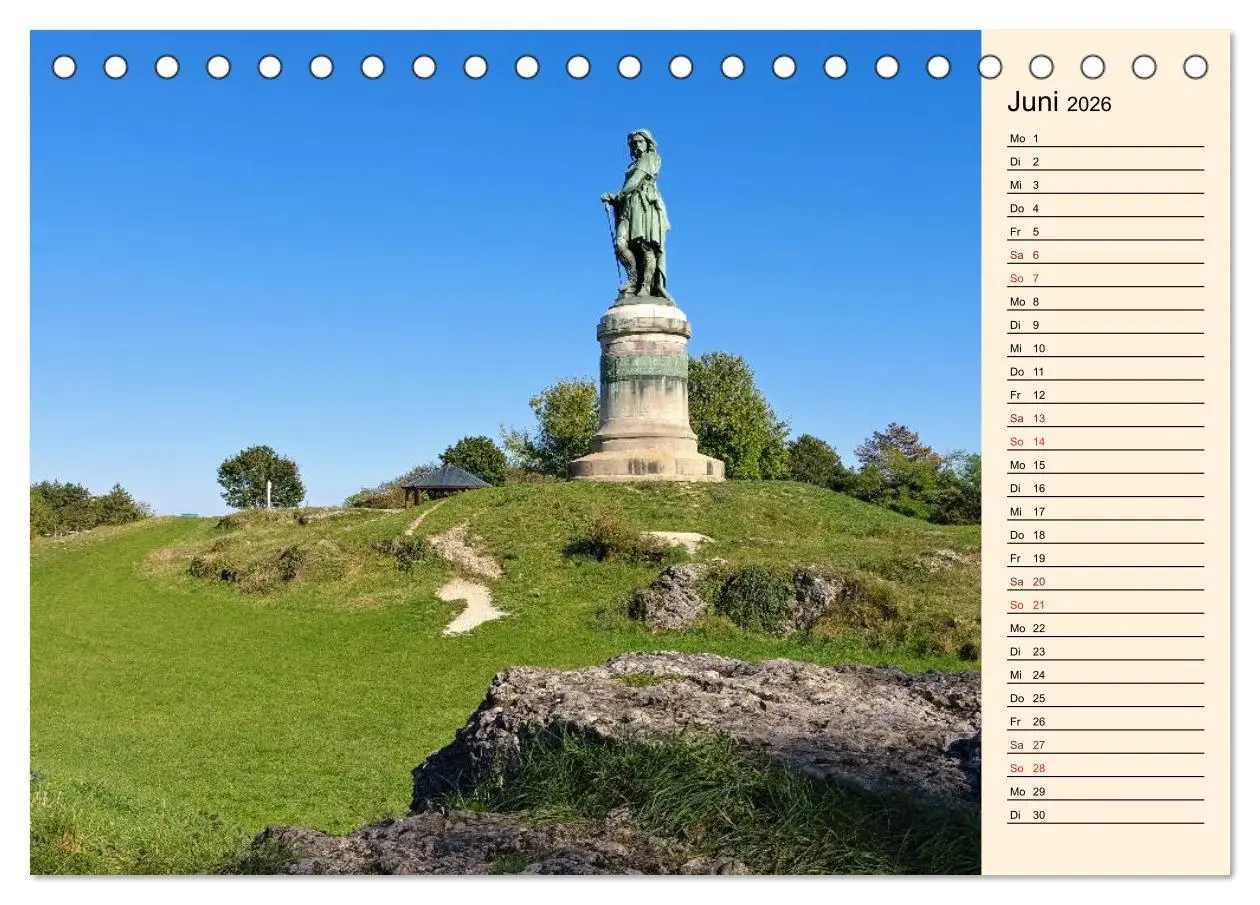Select the 'Di 9' calendar row
This screenshot has width=1260, height=905.
1105,325
